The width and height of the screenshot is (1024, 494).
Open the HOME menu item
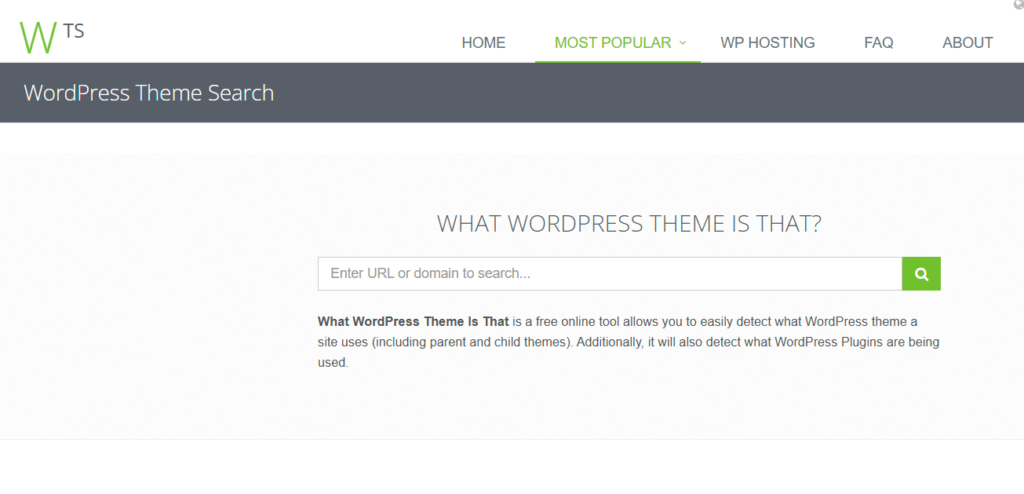(483, 43)
